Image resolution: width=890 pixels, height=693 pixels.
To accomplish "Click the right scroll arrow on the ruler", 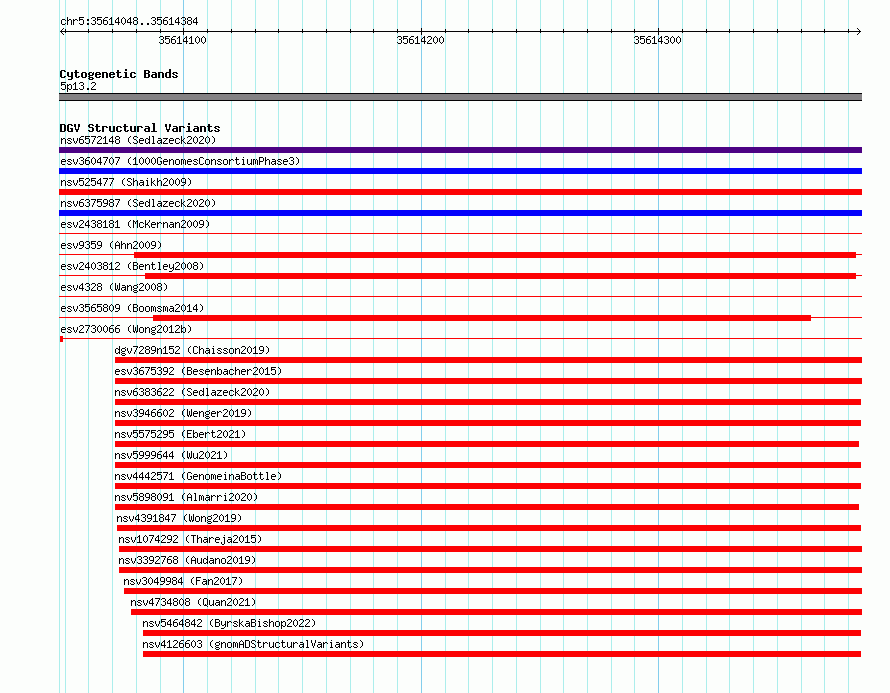I will point(858,32).
